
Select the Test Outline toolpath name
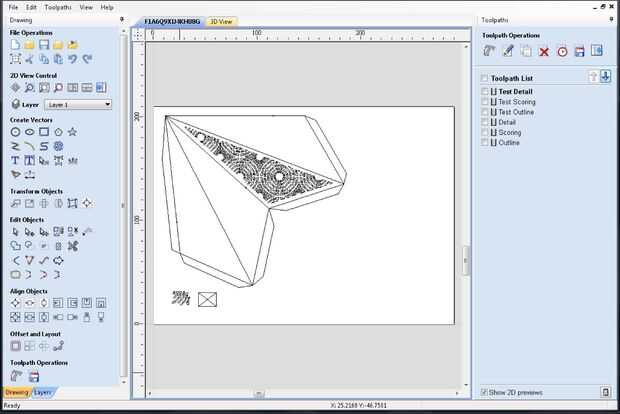516,112
